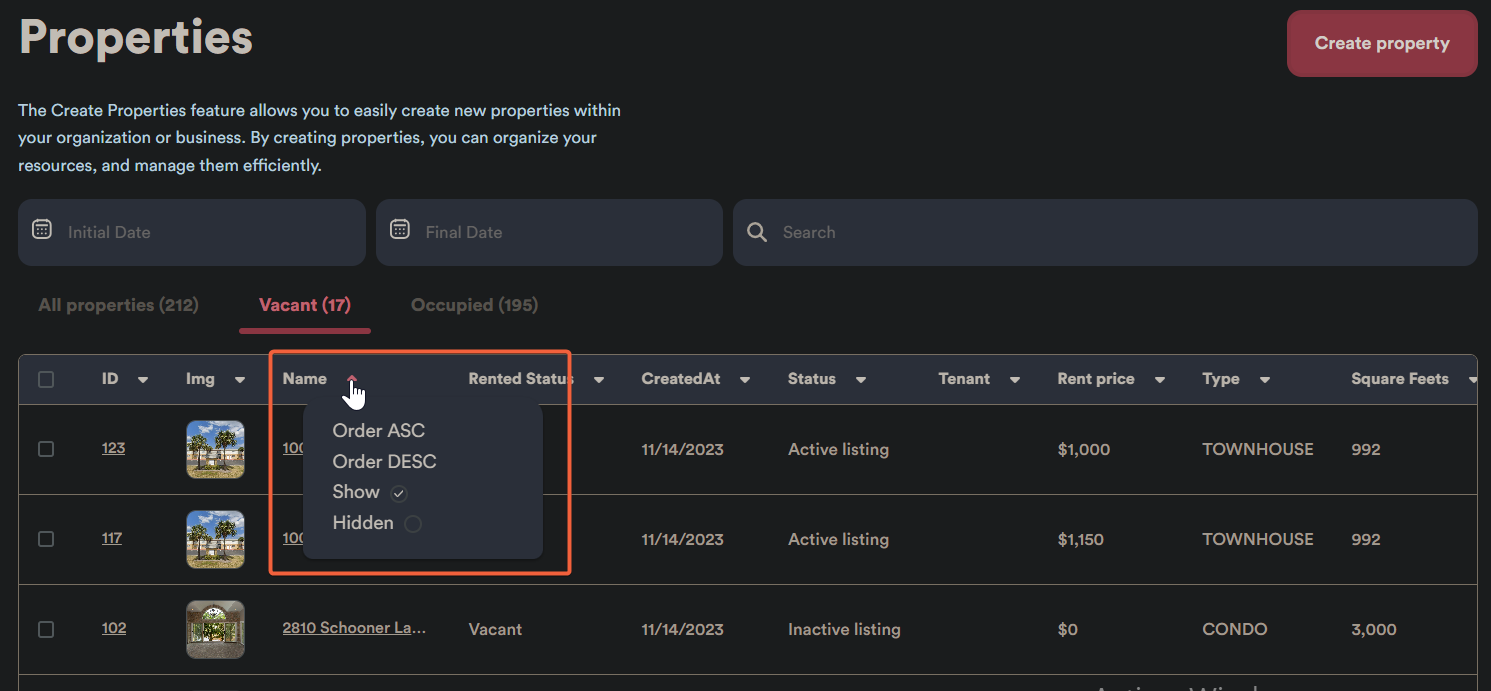
Task: Click the Name column sort arrow
Action: click(351, 379)
